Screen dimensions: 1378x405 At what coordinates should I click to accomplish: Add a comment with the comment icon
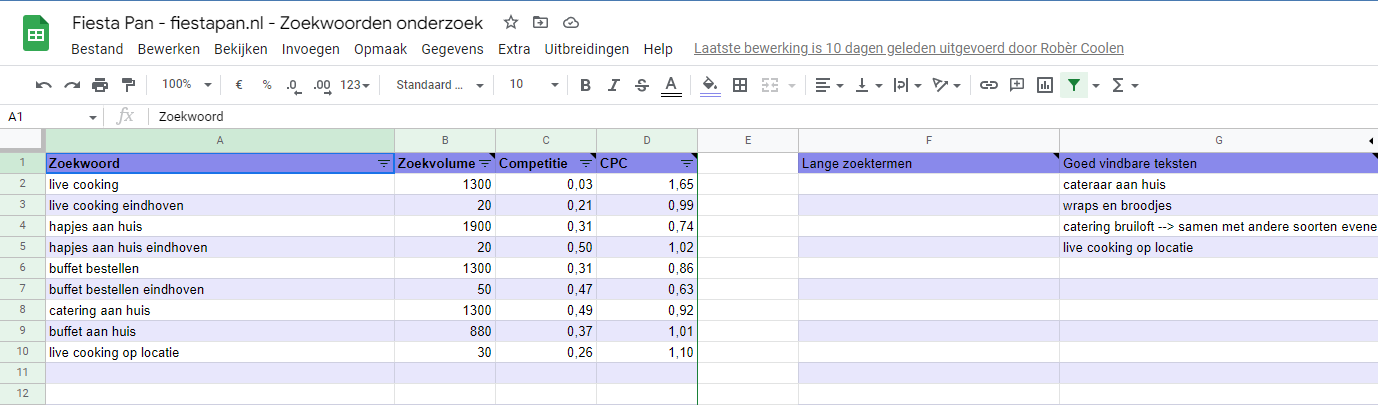click(1017, 85)
